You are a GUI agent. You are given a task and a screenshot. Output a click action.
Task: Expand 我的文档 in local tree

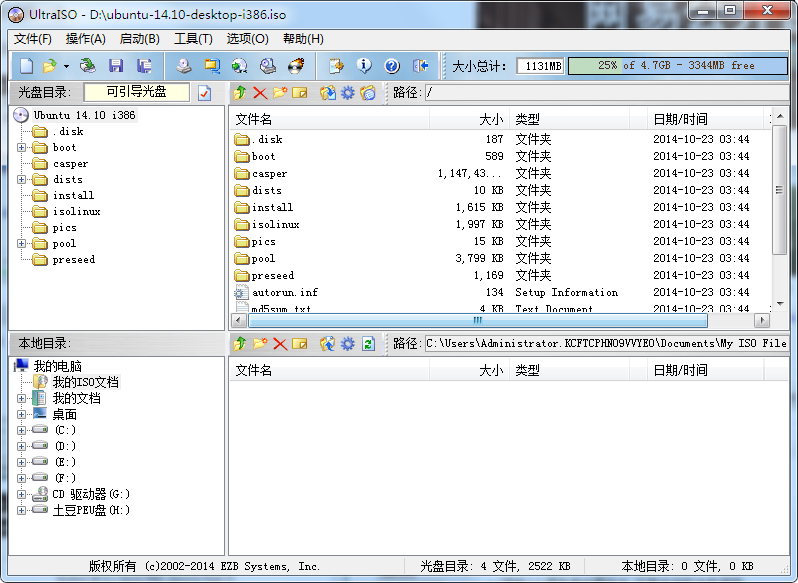21,398
